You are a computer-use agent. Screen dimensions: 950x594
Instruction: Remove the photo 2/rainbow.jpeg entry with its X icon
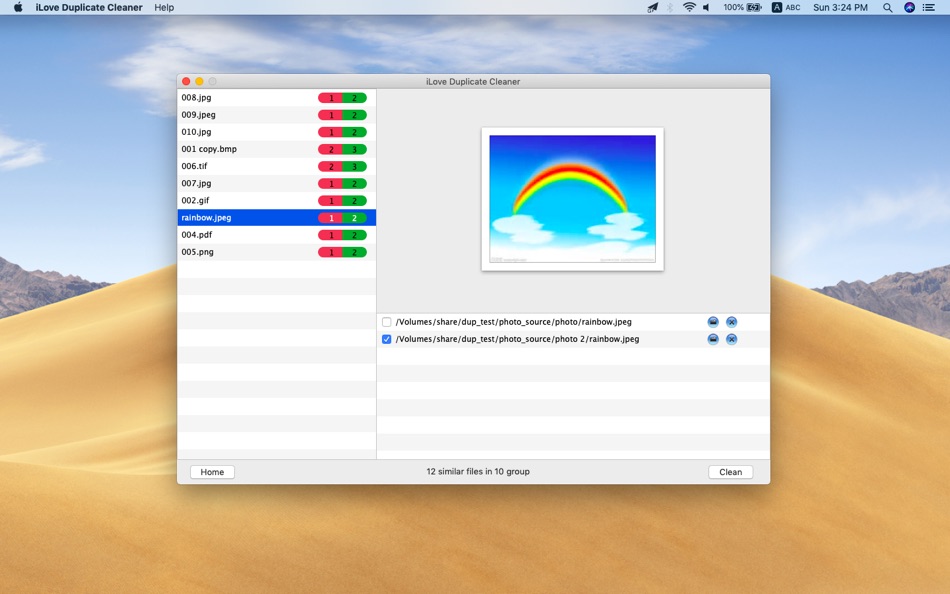click(731, 339)
